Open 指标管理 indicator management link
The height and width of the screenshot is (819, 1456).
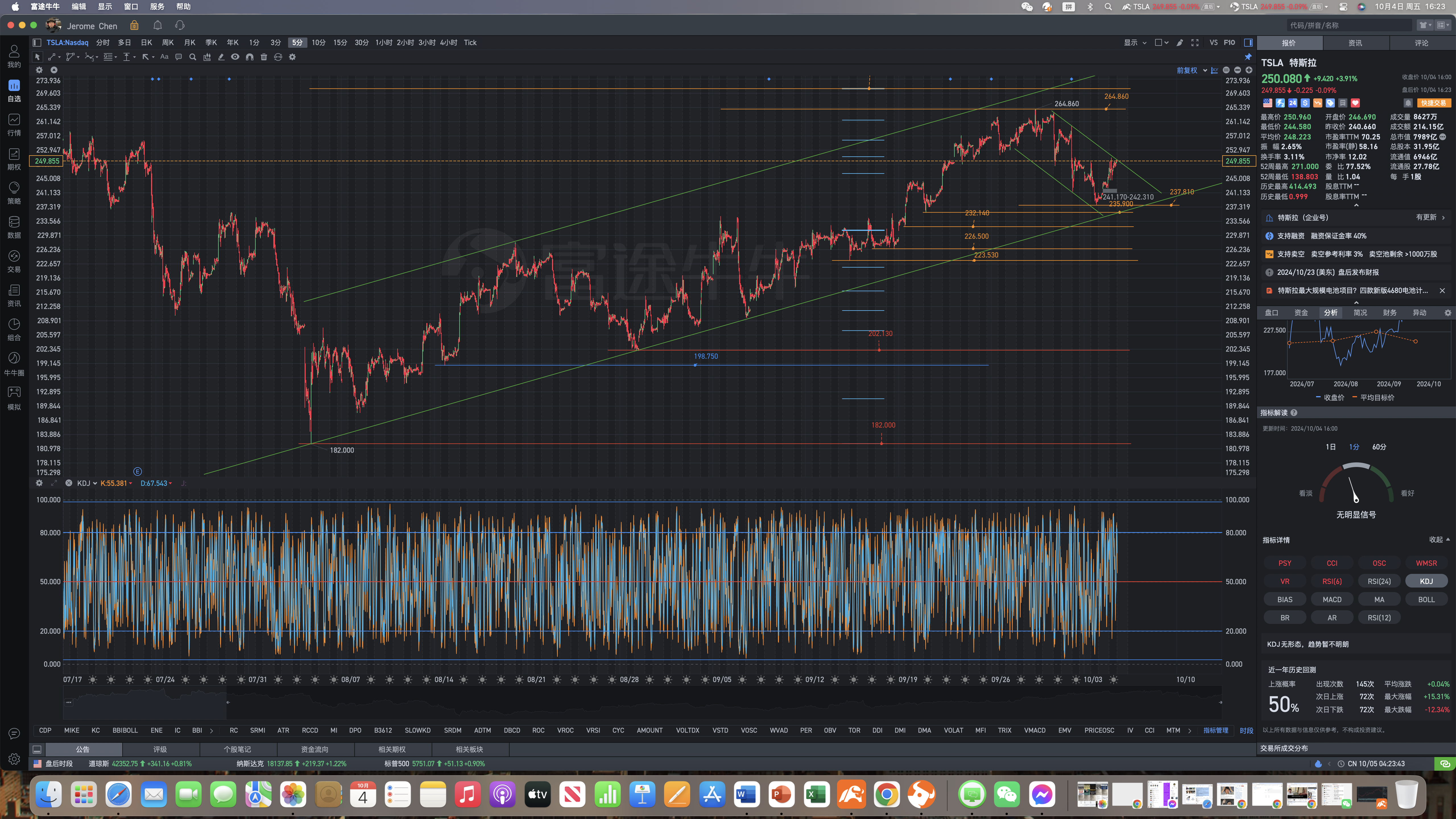1216,731
